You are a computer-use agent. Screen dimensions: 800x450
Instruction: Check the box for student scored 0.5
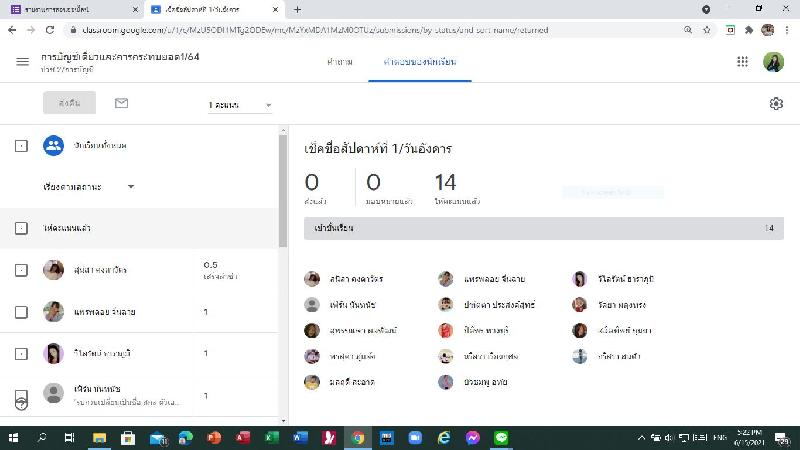pos(22,270)
